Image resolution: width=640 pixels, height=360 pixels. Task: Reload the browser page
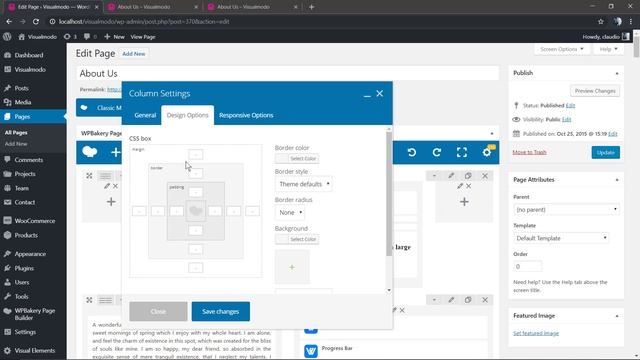point(36,22)
